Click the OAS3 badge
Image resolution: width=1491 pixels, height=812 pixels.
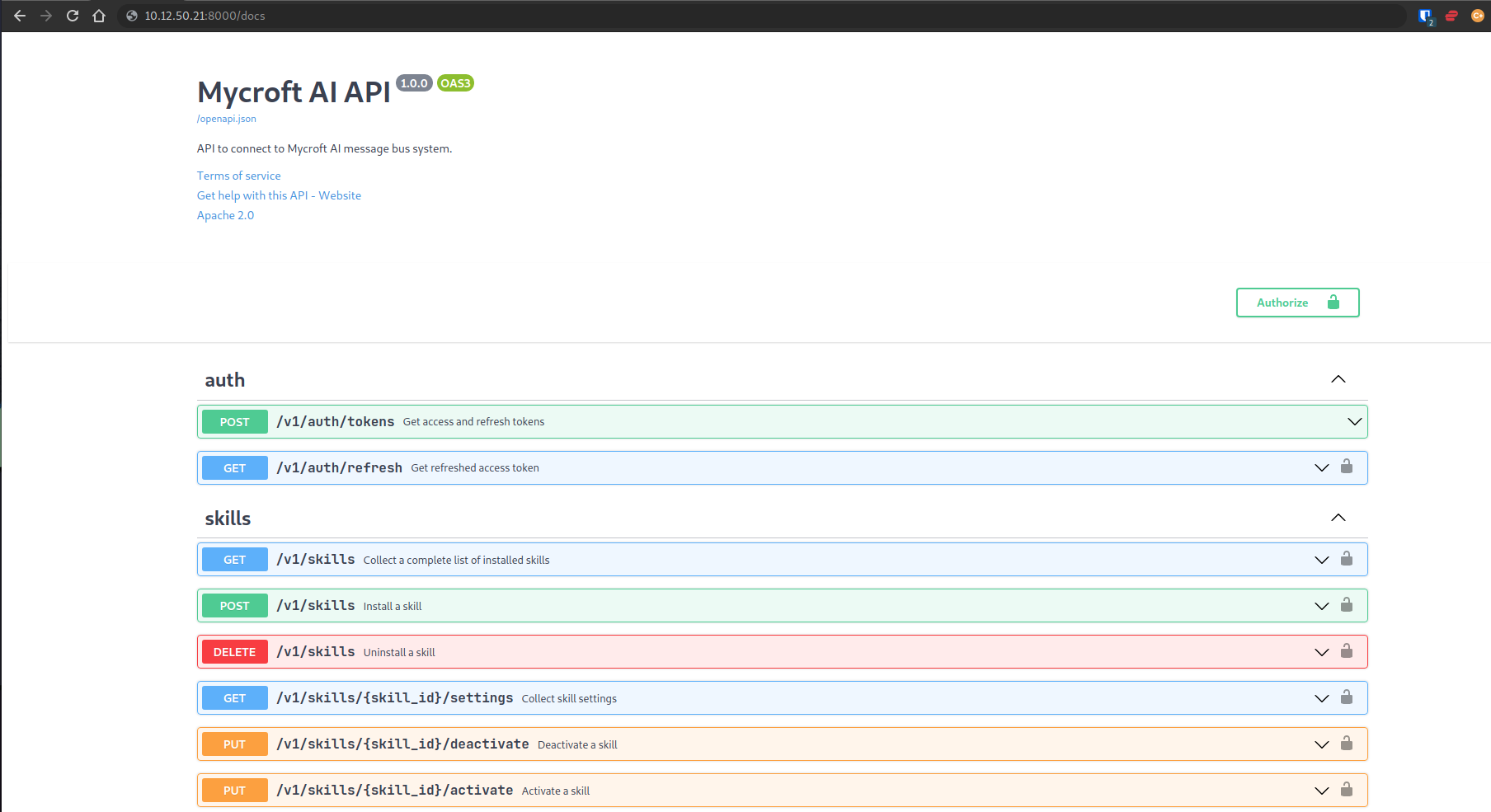pos(455,83)
